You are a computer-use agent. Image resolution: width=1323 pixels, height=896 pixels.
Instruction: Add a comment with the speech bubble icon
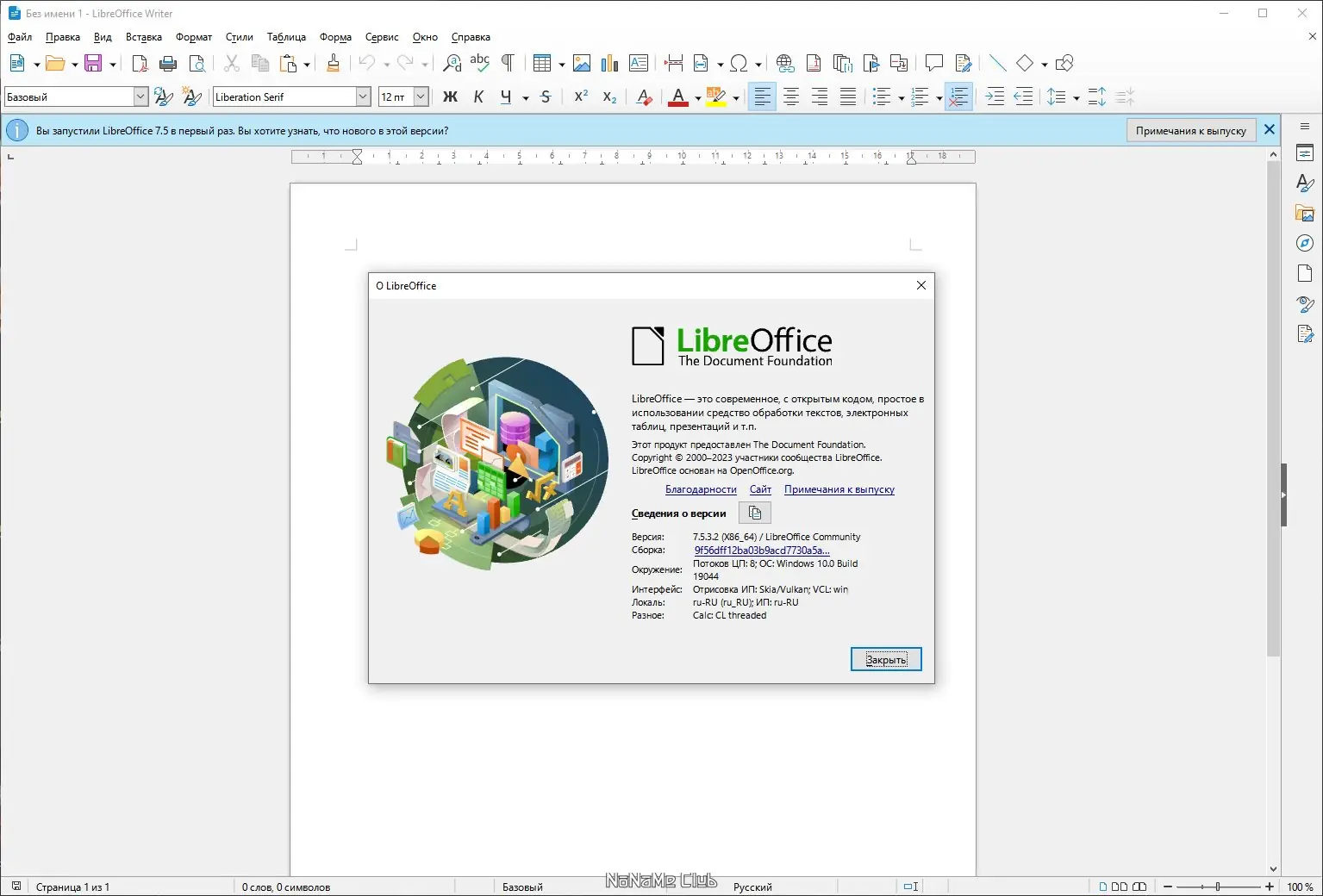(x=933, y=63)
